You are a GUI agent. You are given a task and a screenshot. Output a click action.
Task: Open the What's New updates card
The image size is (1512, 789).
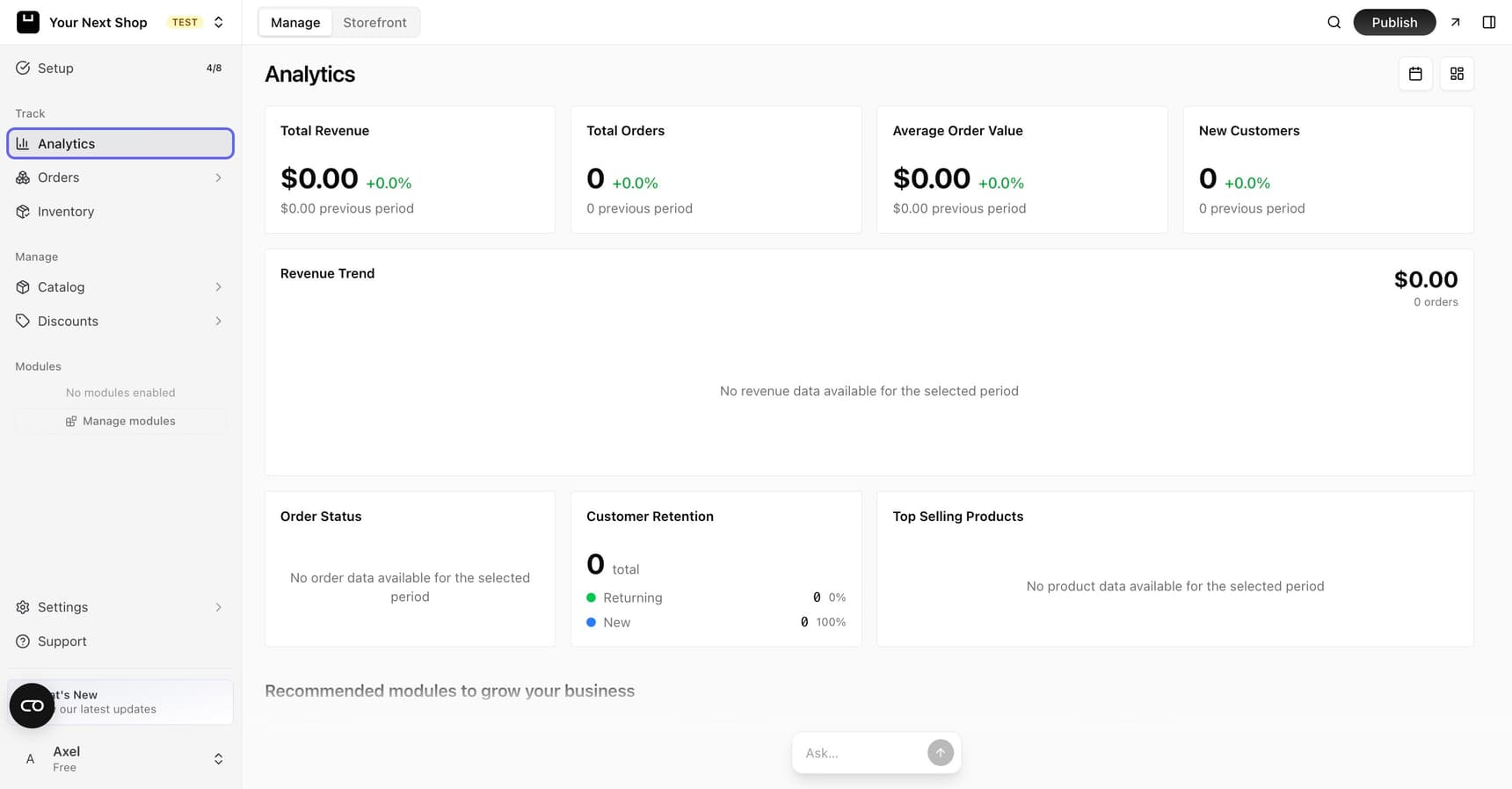click(x=120, y=702)
